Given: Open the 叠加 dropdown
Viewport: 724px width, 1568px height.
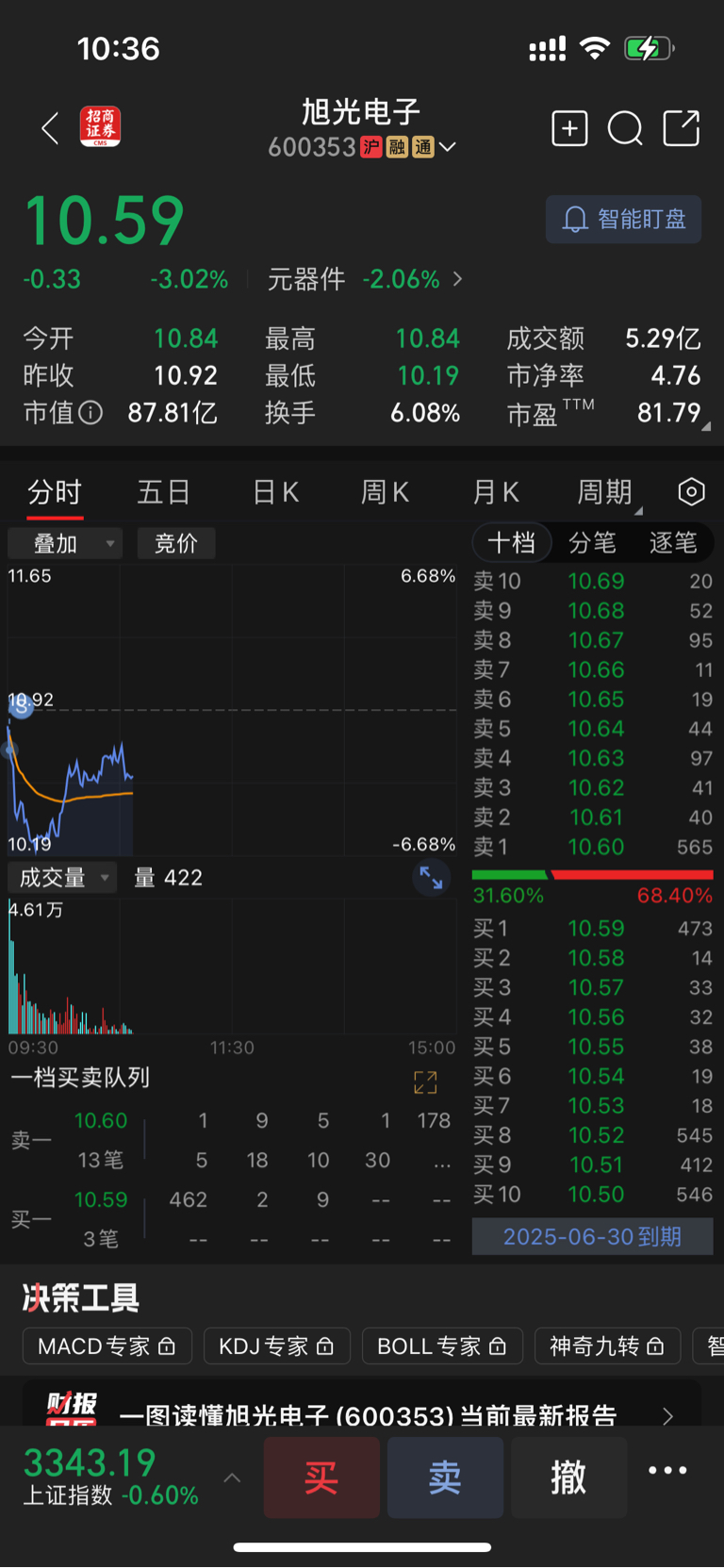Looking at the screenshot, I should pyautogui.click(x=65, y=543).
